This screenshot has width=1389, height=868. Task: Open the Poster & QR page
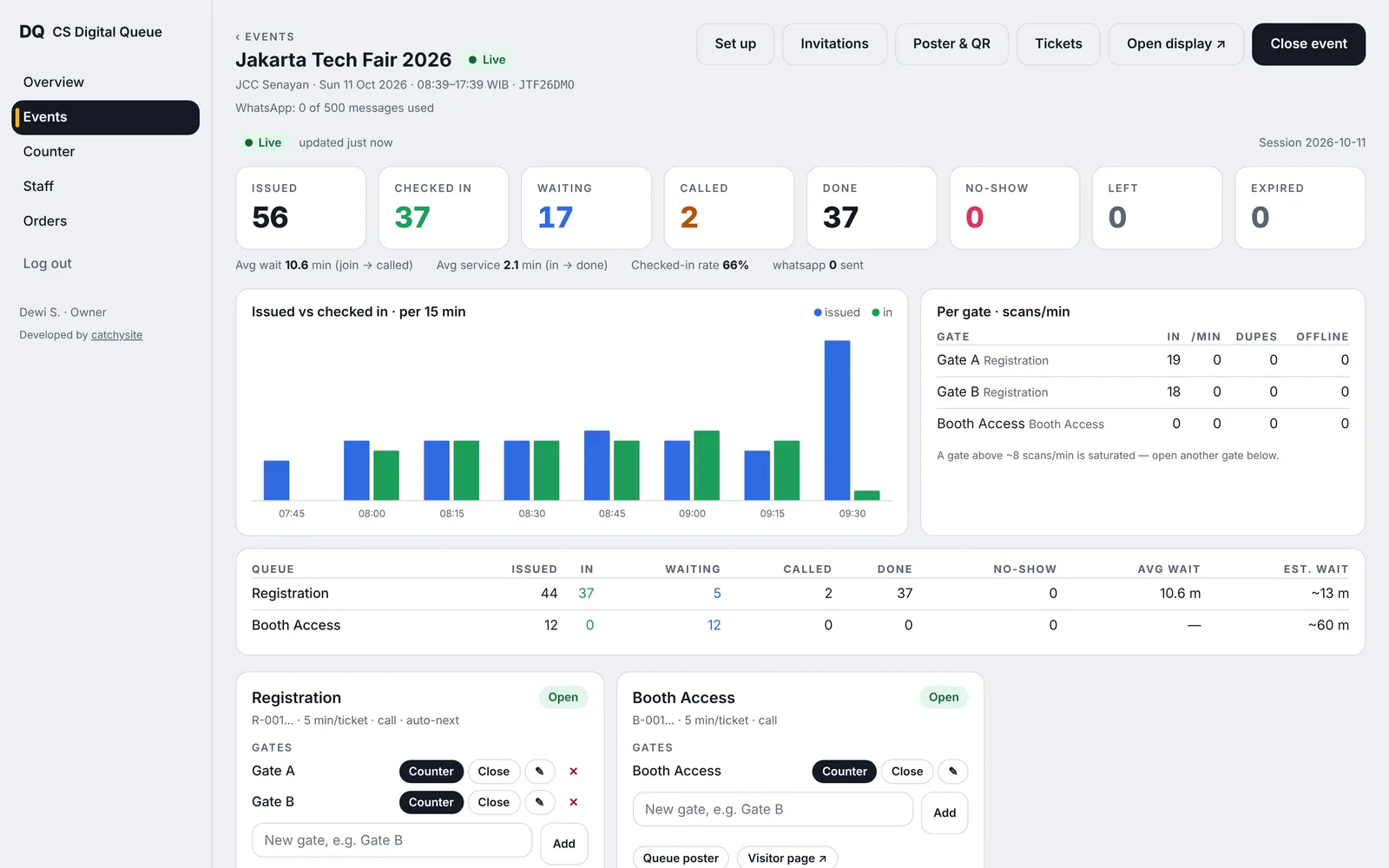(951, 44)
